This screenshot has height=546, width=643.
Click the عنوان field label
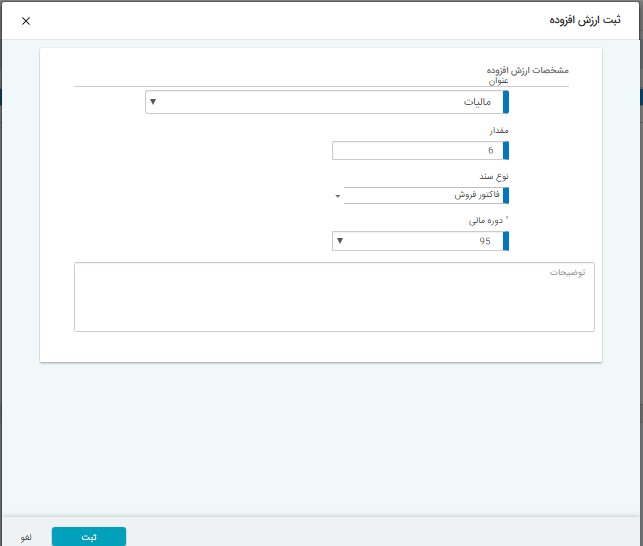coord(498,81)
